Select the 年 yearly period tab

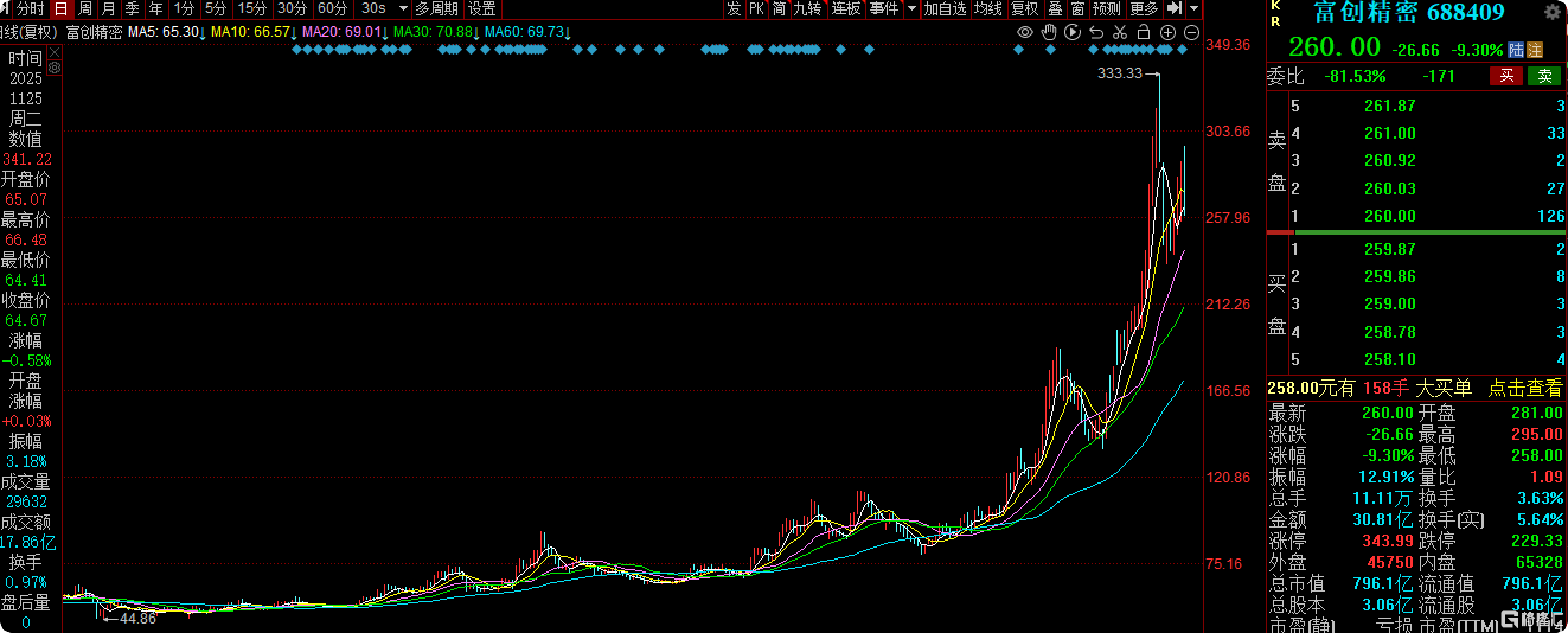pyautogui.click(x=156, y=8)
